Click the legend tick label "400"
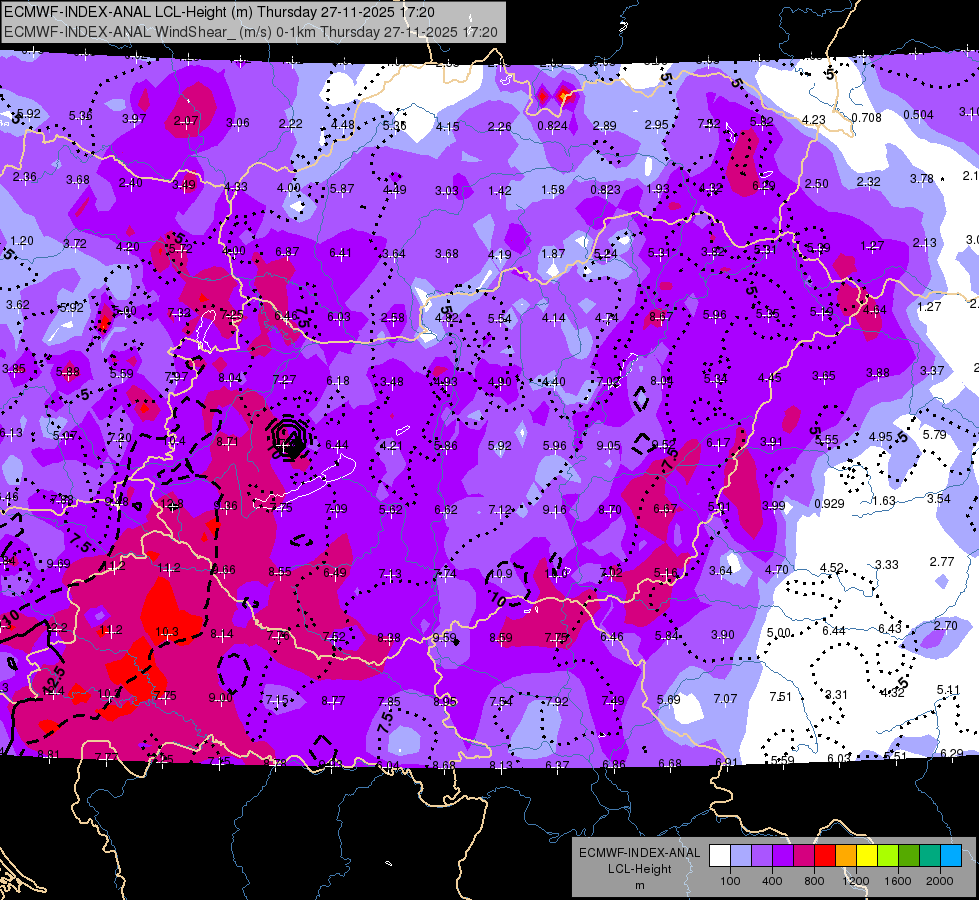Screen dimensions: 979x900 coord(772,881)
